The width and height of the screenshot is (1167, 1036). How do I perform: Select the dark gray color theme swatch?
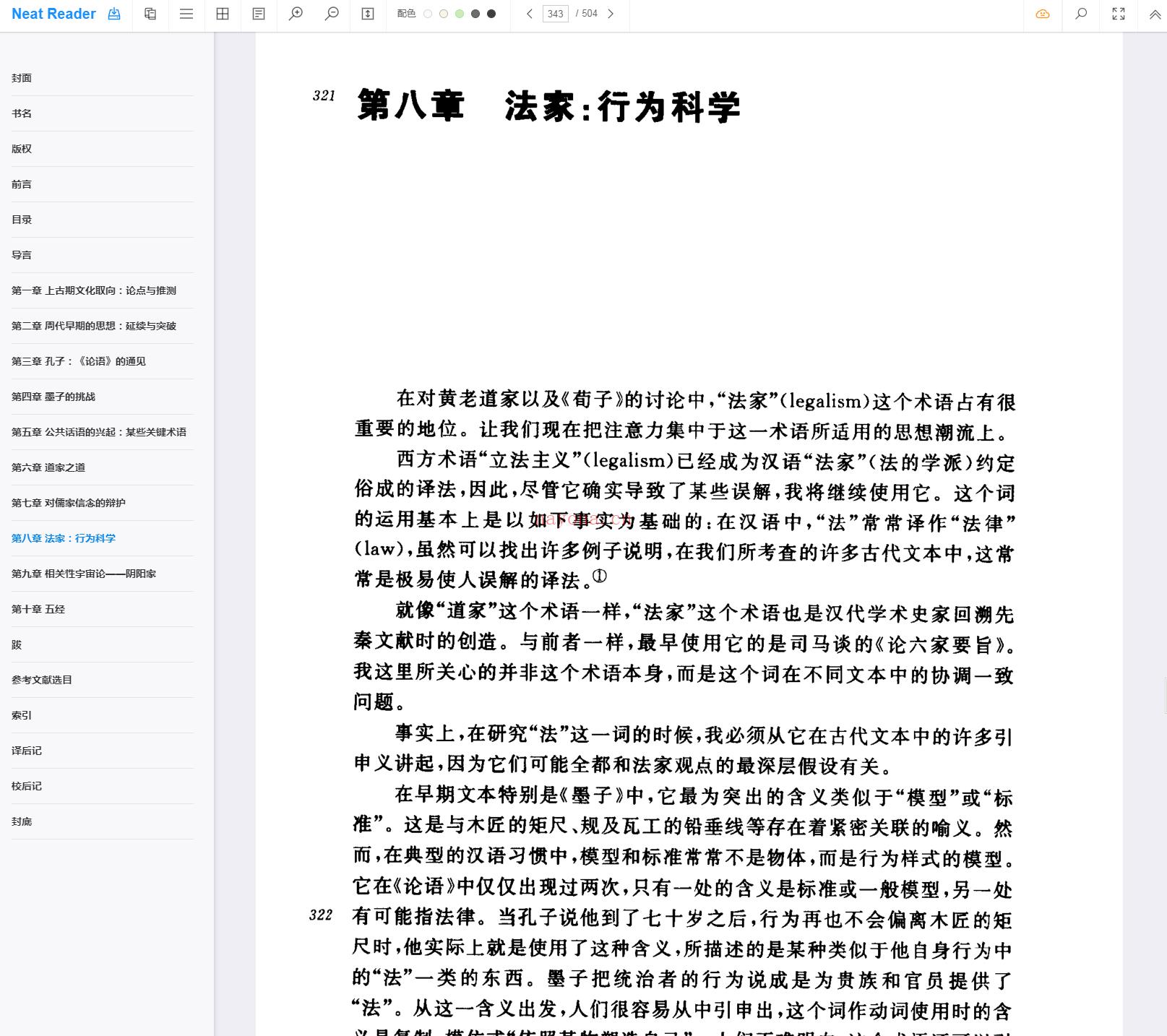475,14
